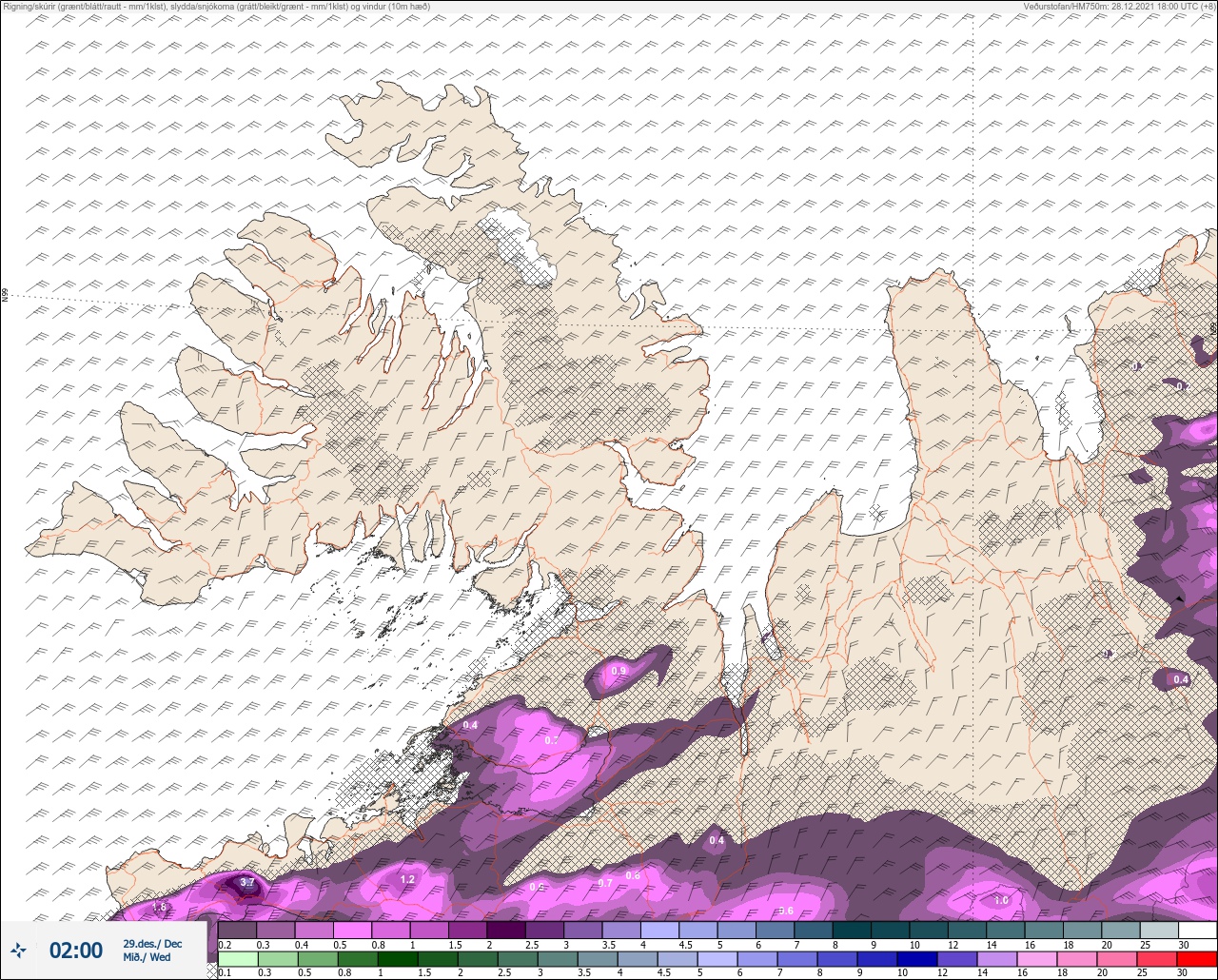Click the bright red swatch ending the lower legend row
This screenshot has height=980, width=1218.
1198,958
